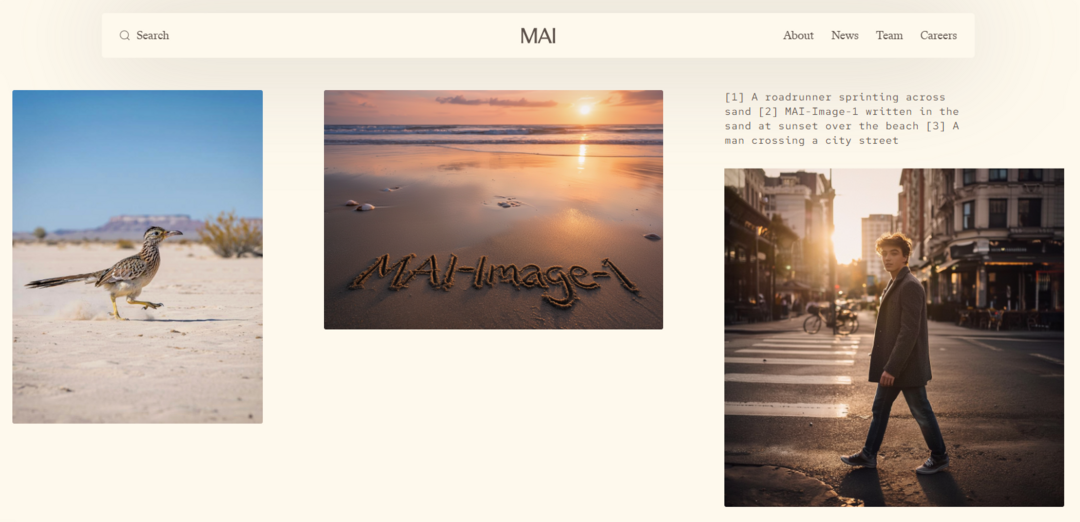Focus the Search input field
Viewport: 1080px width, 522px height.
152,35
